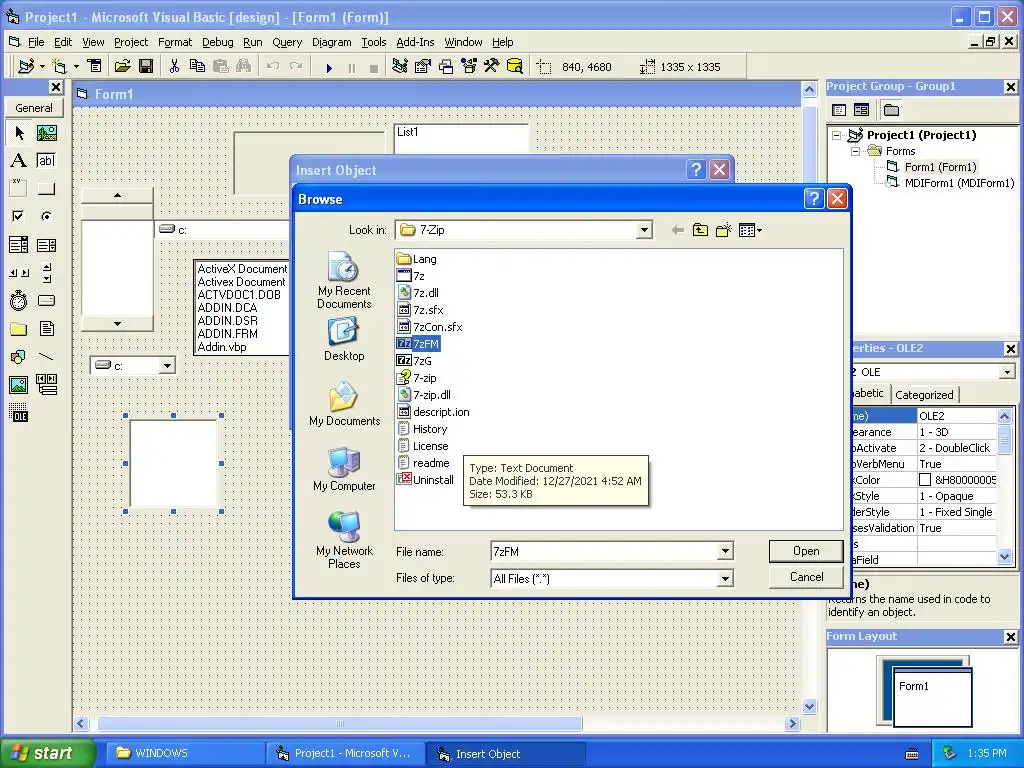Open the OLE object dropdown in Properties

pos(1007,372)
